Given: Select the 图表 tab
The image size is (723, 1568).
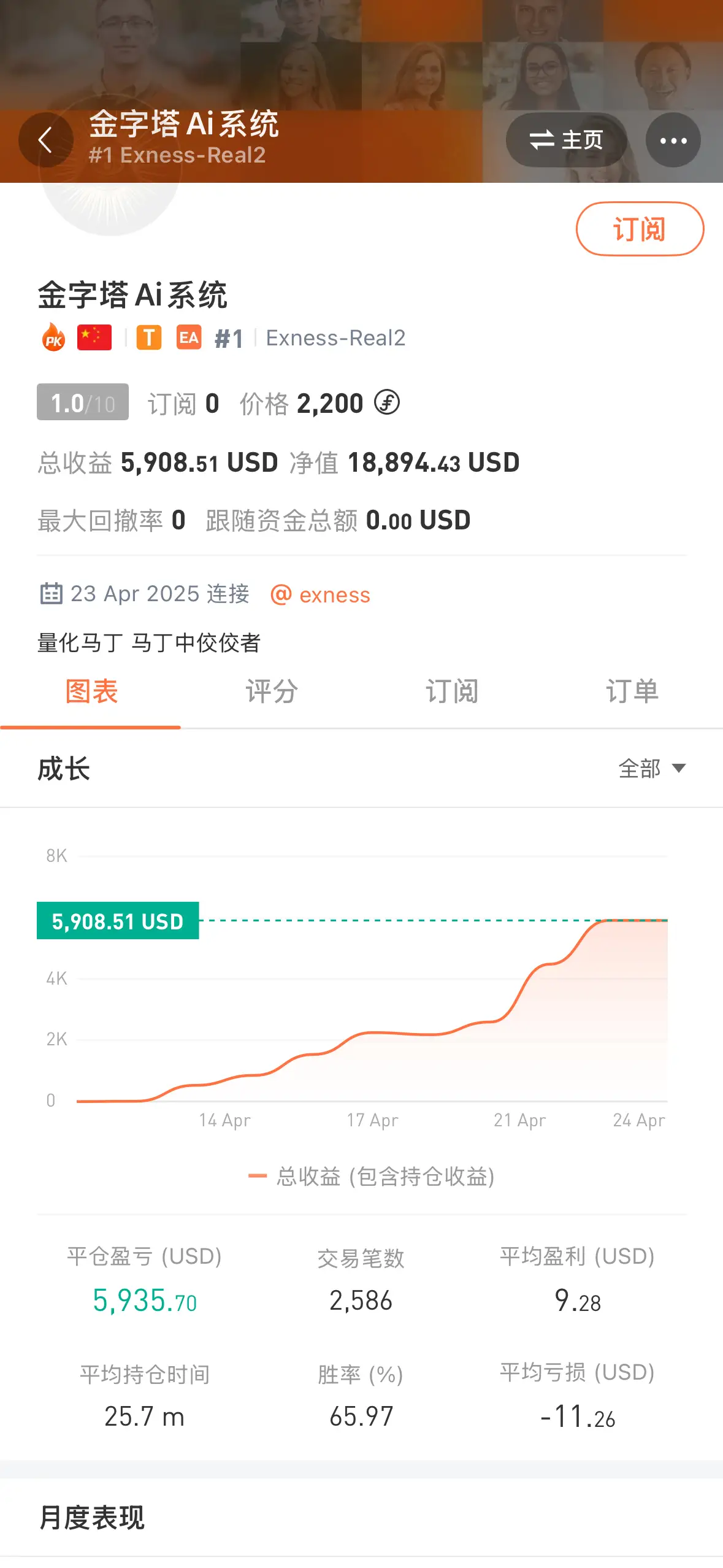Looking at the screenshot, I should tap(91, 692).
